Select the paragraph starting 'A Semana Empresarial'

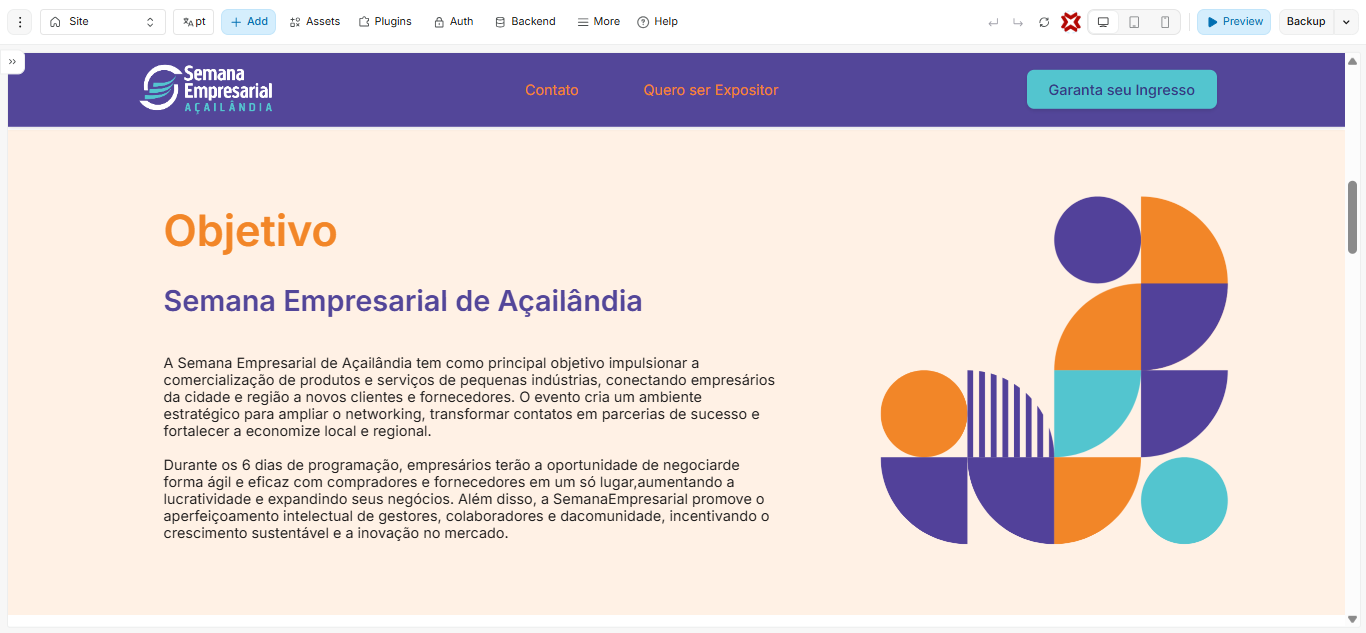click(x=469, y=397)
